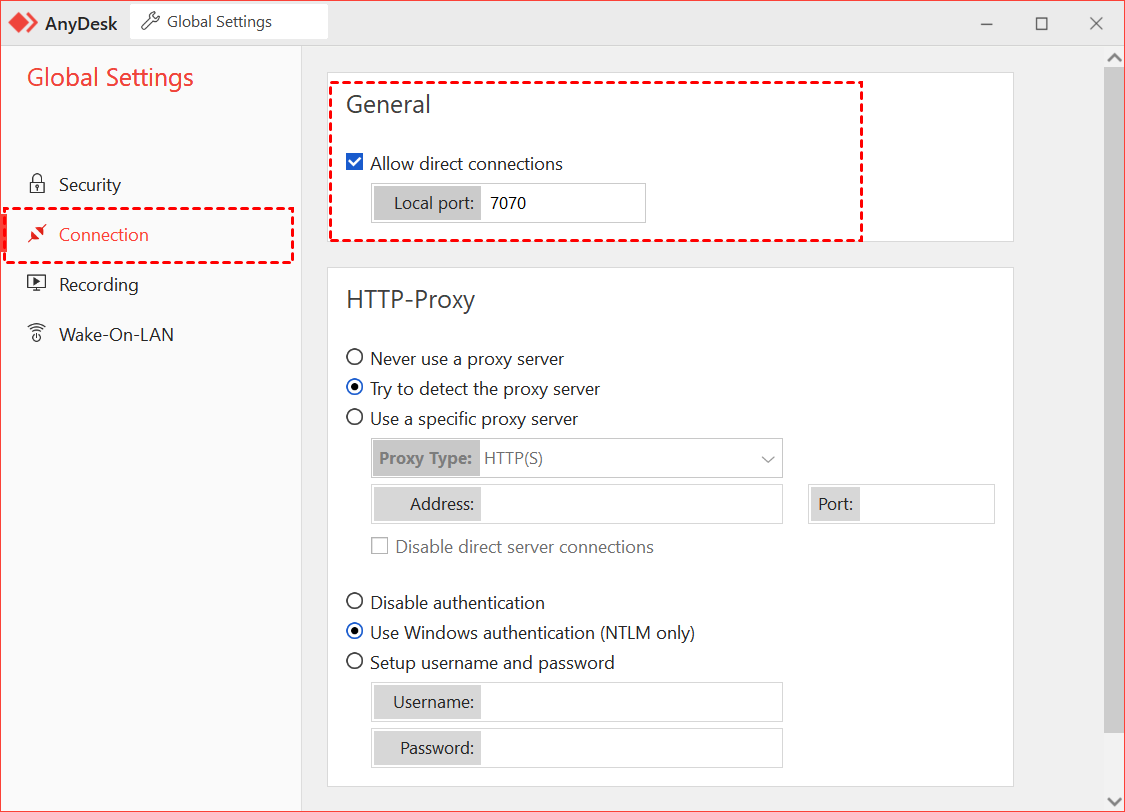
Task: Click the wrench icon on Global Settings tab
Action: coord(151,21)
